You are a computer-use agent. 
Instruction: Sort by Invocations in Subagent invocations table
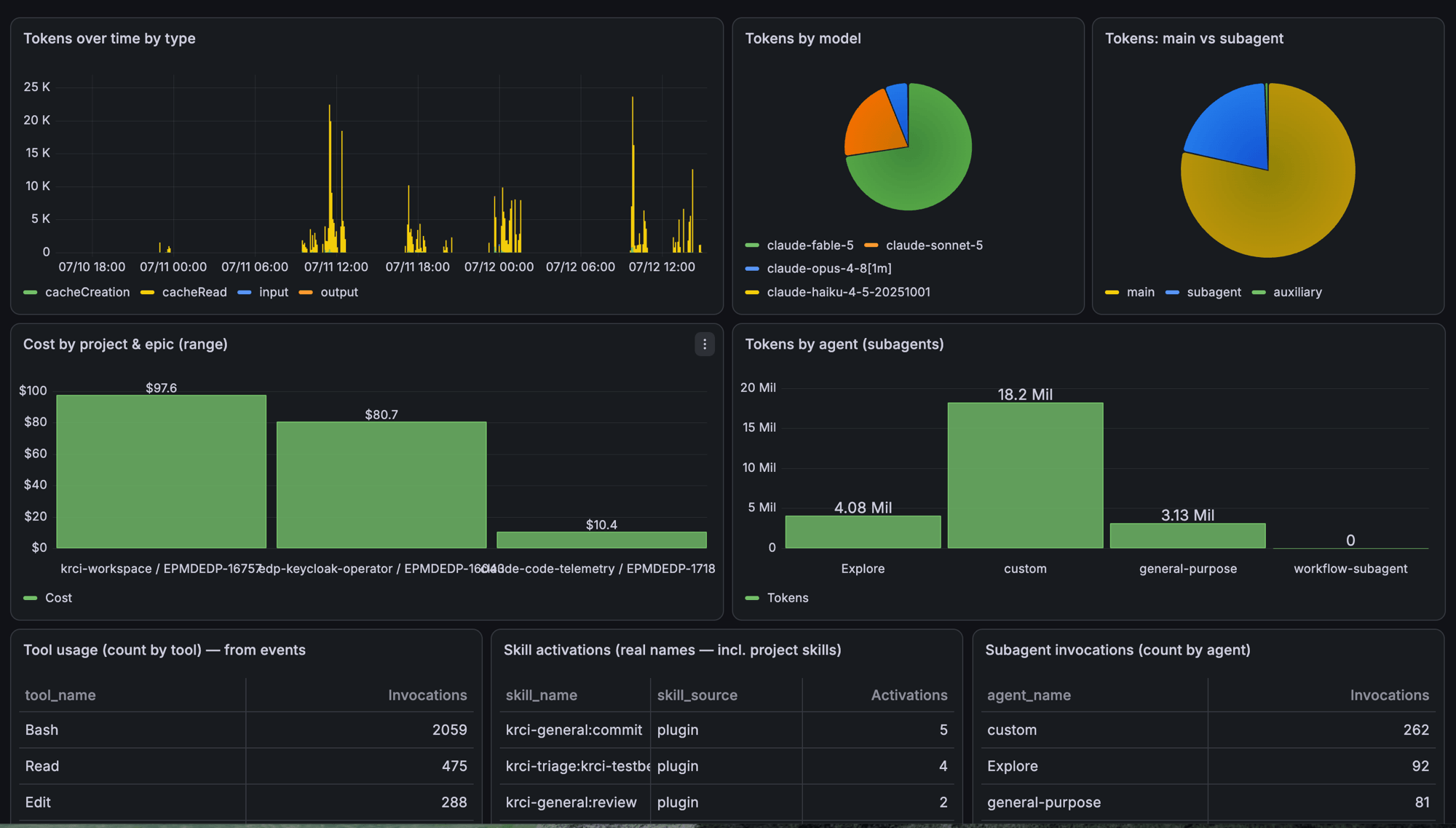click(1389, 695)
